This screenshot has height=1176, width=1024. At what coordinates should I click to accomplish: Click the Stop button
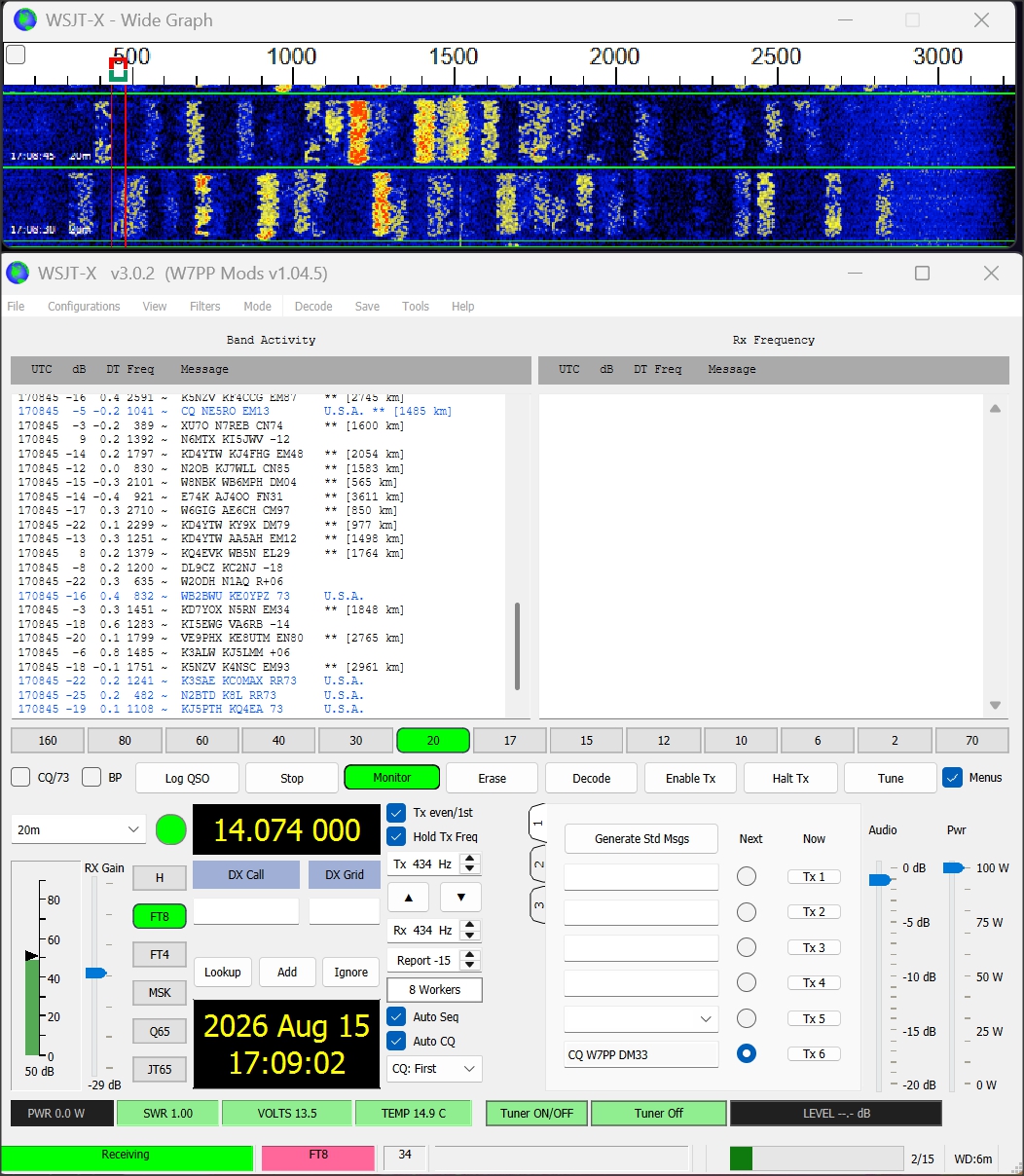click(292, 778)
